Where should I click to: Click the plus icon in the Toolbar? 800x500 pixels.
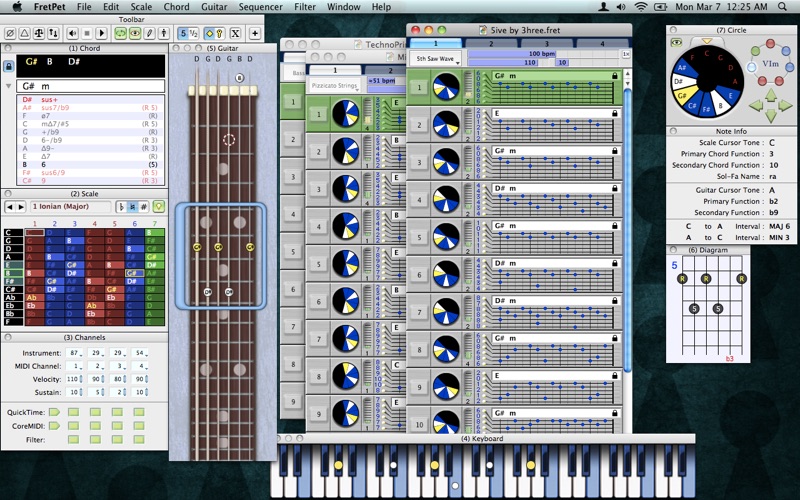(255, 34)
